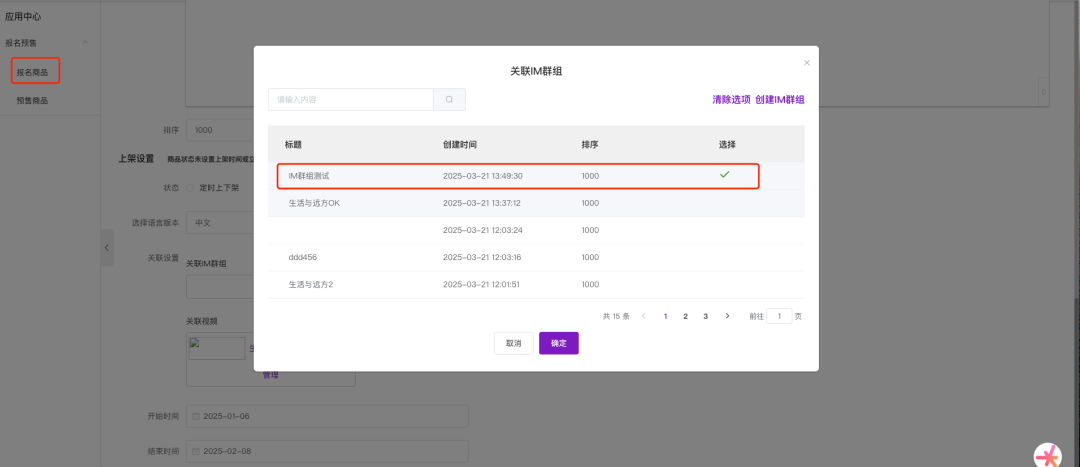Open 报名商品 in the sidebar menu

pyautogui.click(x=32, y=72)
